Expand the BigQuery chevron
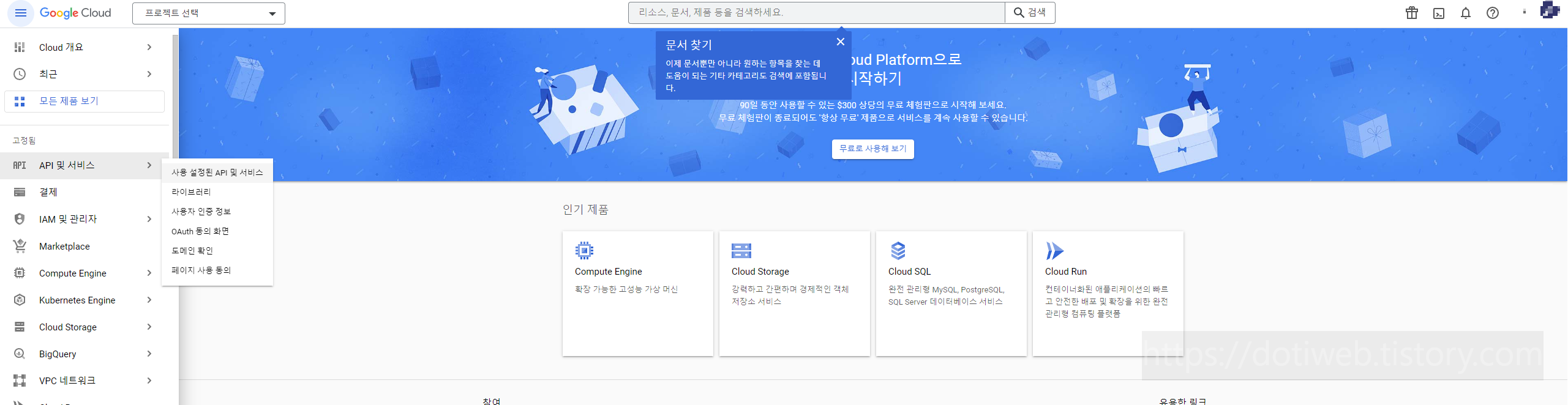 tap(149, 354)
